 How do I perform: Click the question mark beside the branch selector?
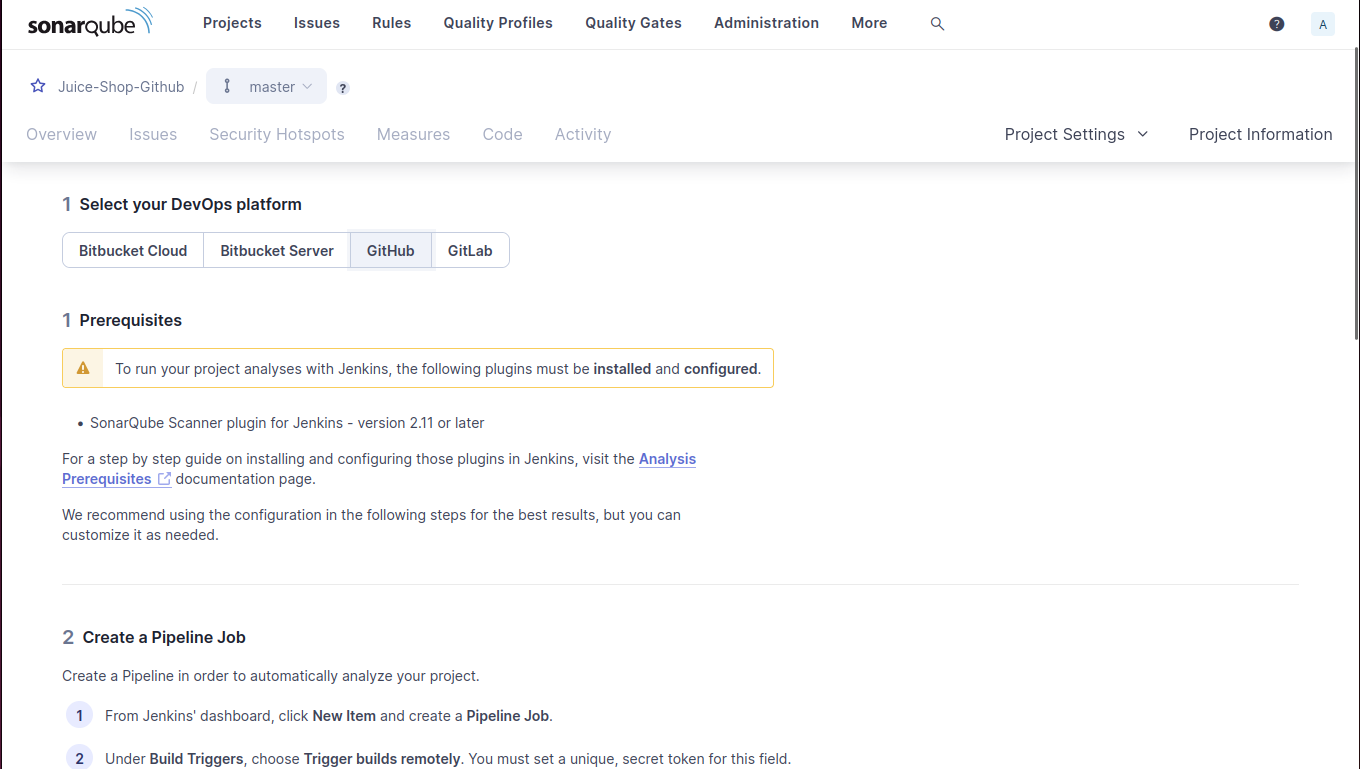(342, 88)
